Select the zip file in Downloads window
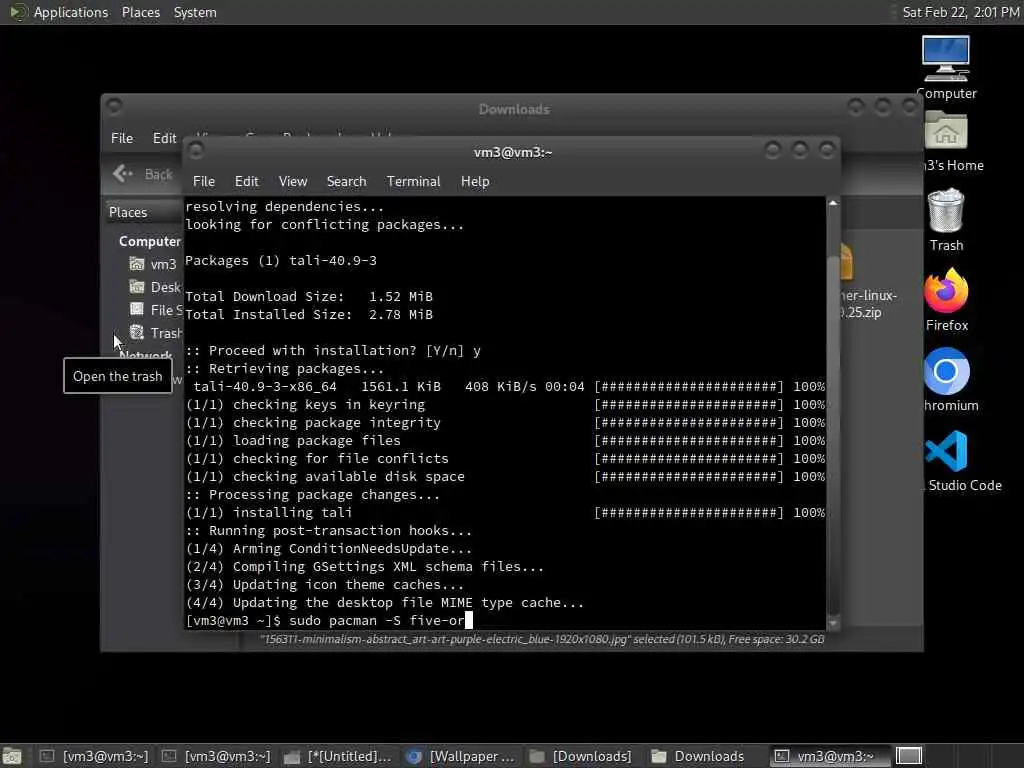This screenshot has width=1024, height=768. (x=869, y=281)
